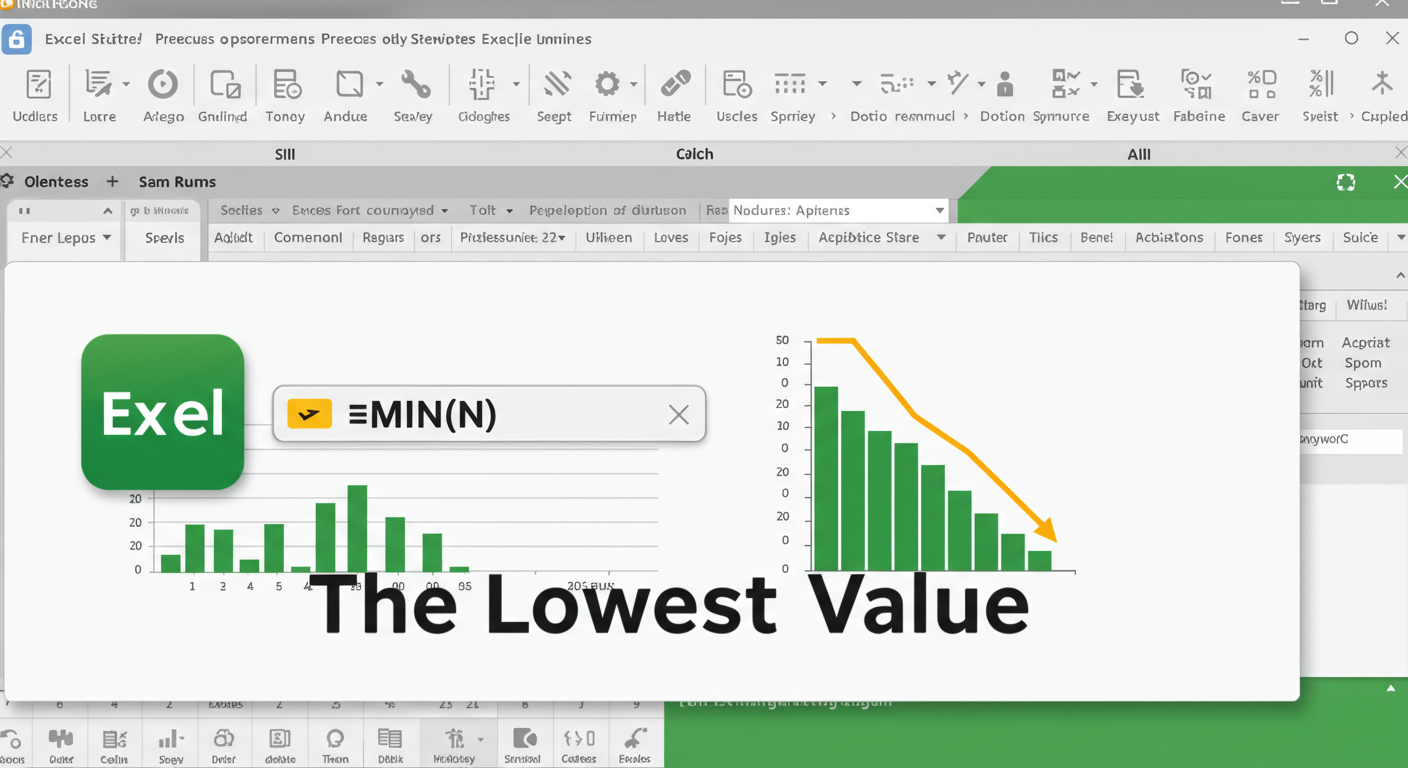Viewport: 1408px width, 768px height.
Task: Click the Sveist toolbar icon
Action: 1322,85
